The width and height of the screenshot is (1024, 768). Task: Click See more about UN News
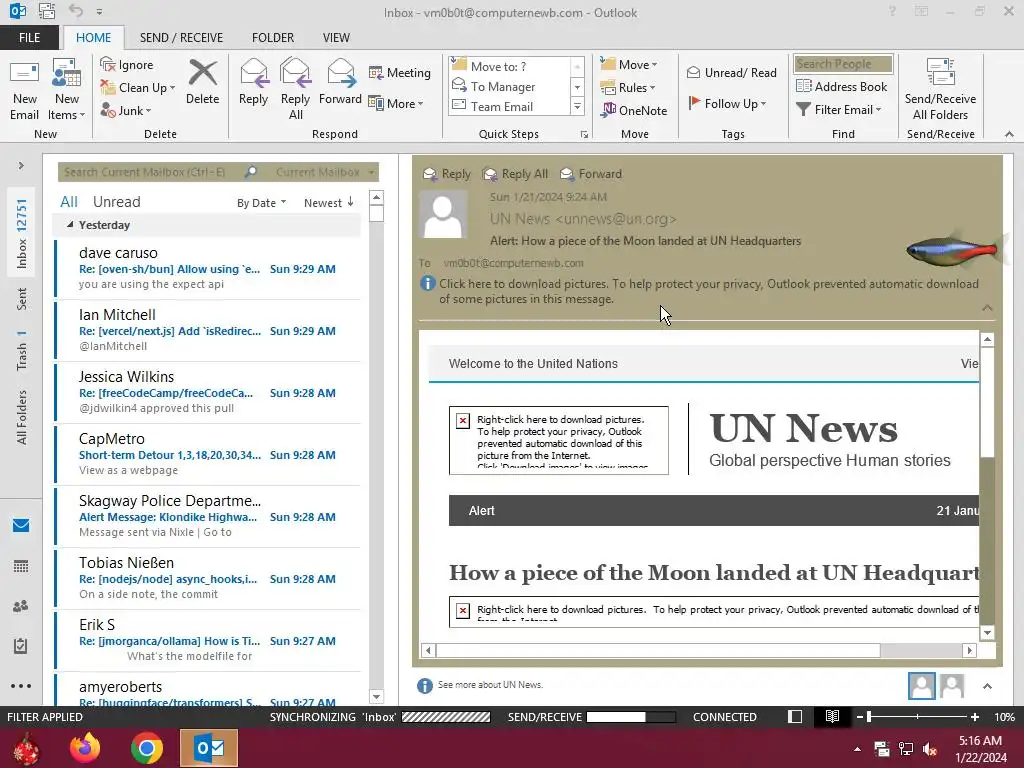[x=490, y=685]
